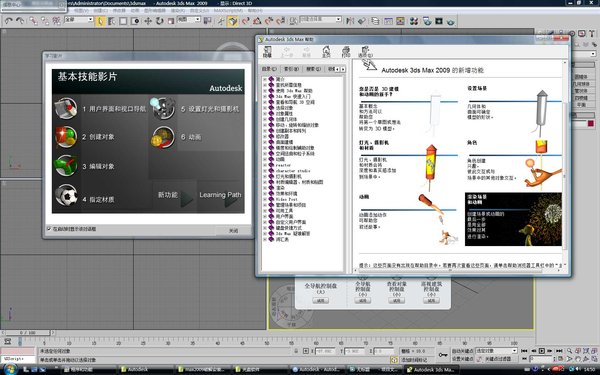Viewport: 600px width, 375px height.
Task: Switch to 目录 tab in help window
Action: click(269, 69)
